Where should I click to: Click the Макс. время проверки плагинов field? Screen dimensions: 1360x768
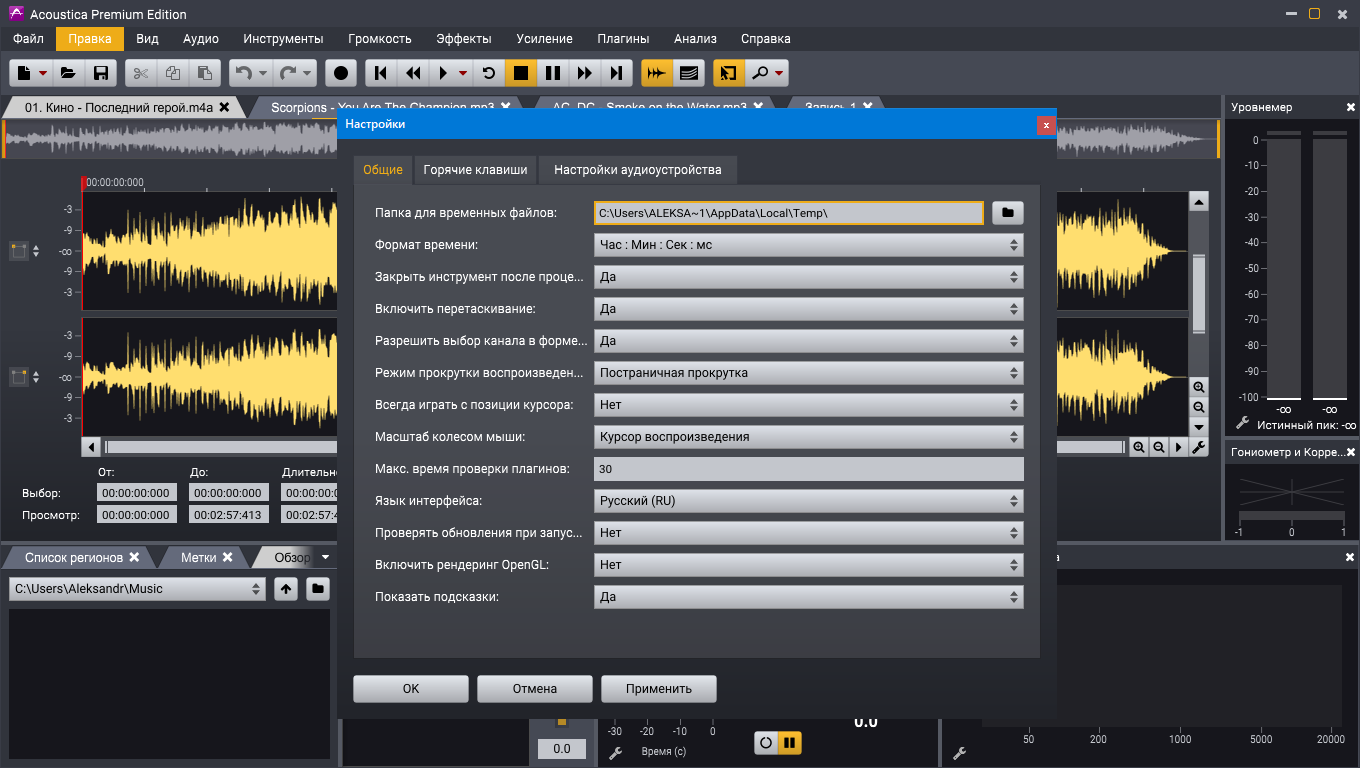(x=808, y=469)
